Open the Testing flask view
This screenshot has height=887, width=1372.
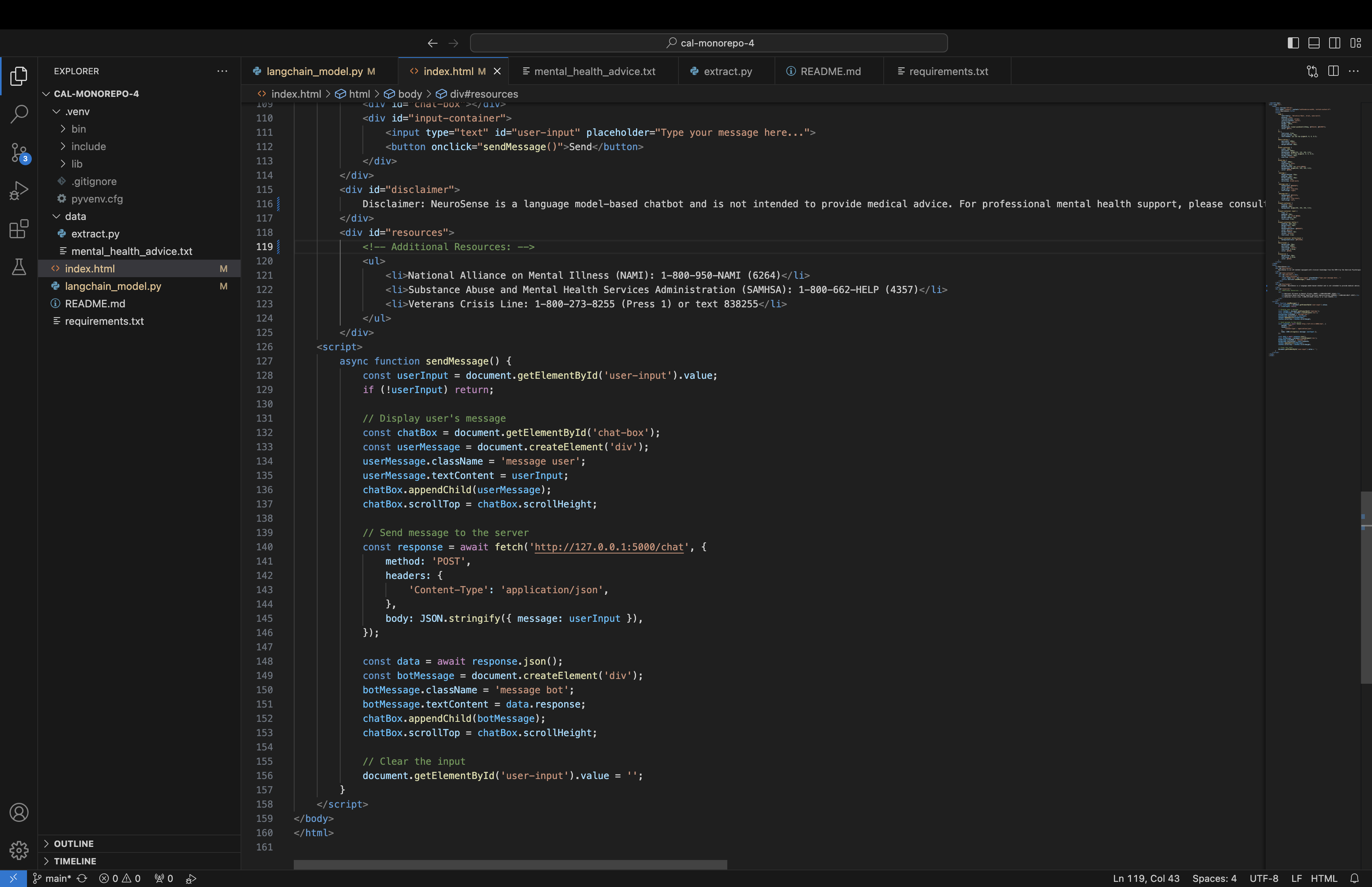[x=19, y=267]
